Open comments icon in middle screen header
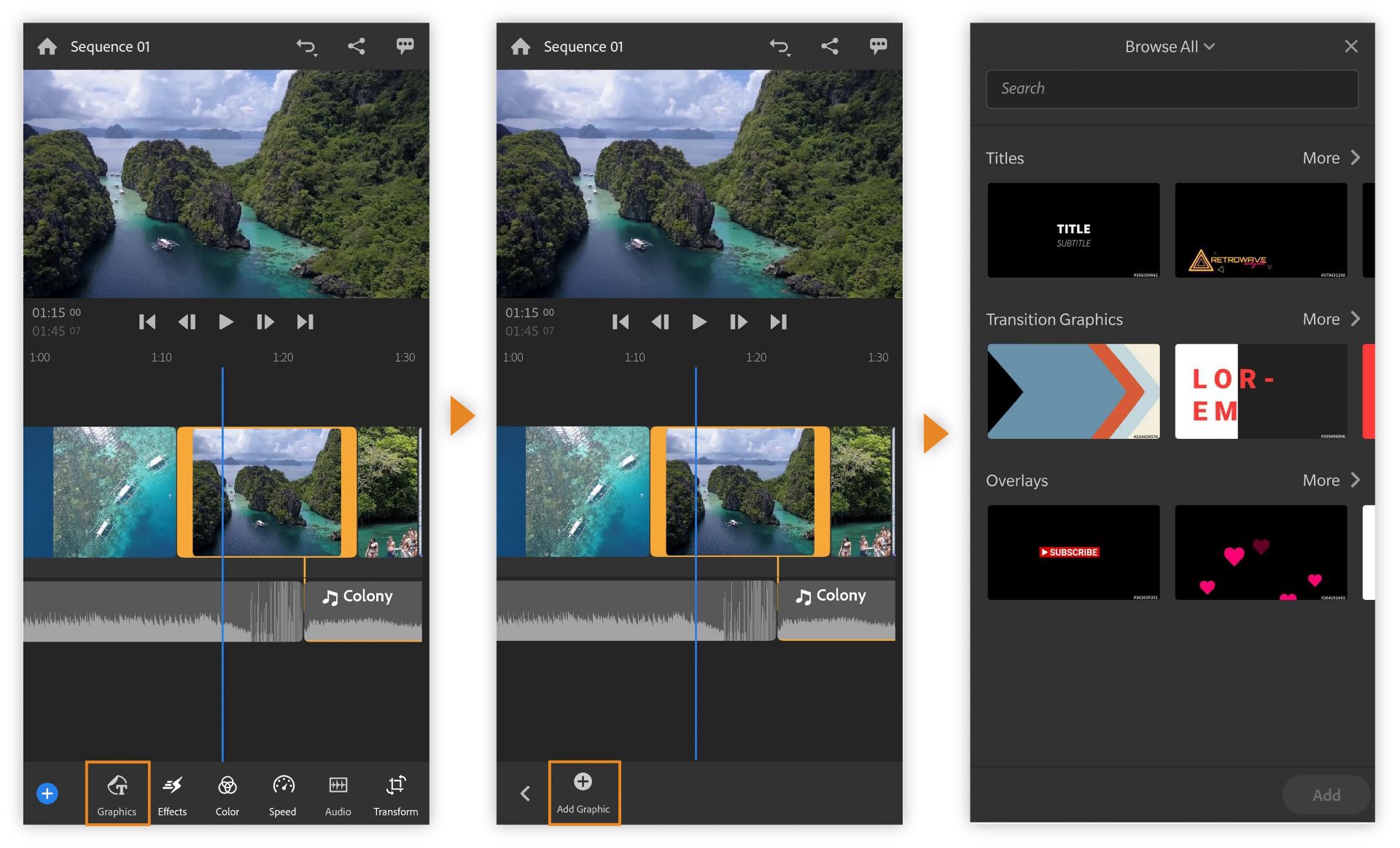1400x848 pixels. (878, 47)
